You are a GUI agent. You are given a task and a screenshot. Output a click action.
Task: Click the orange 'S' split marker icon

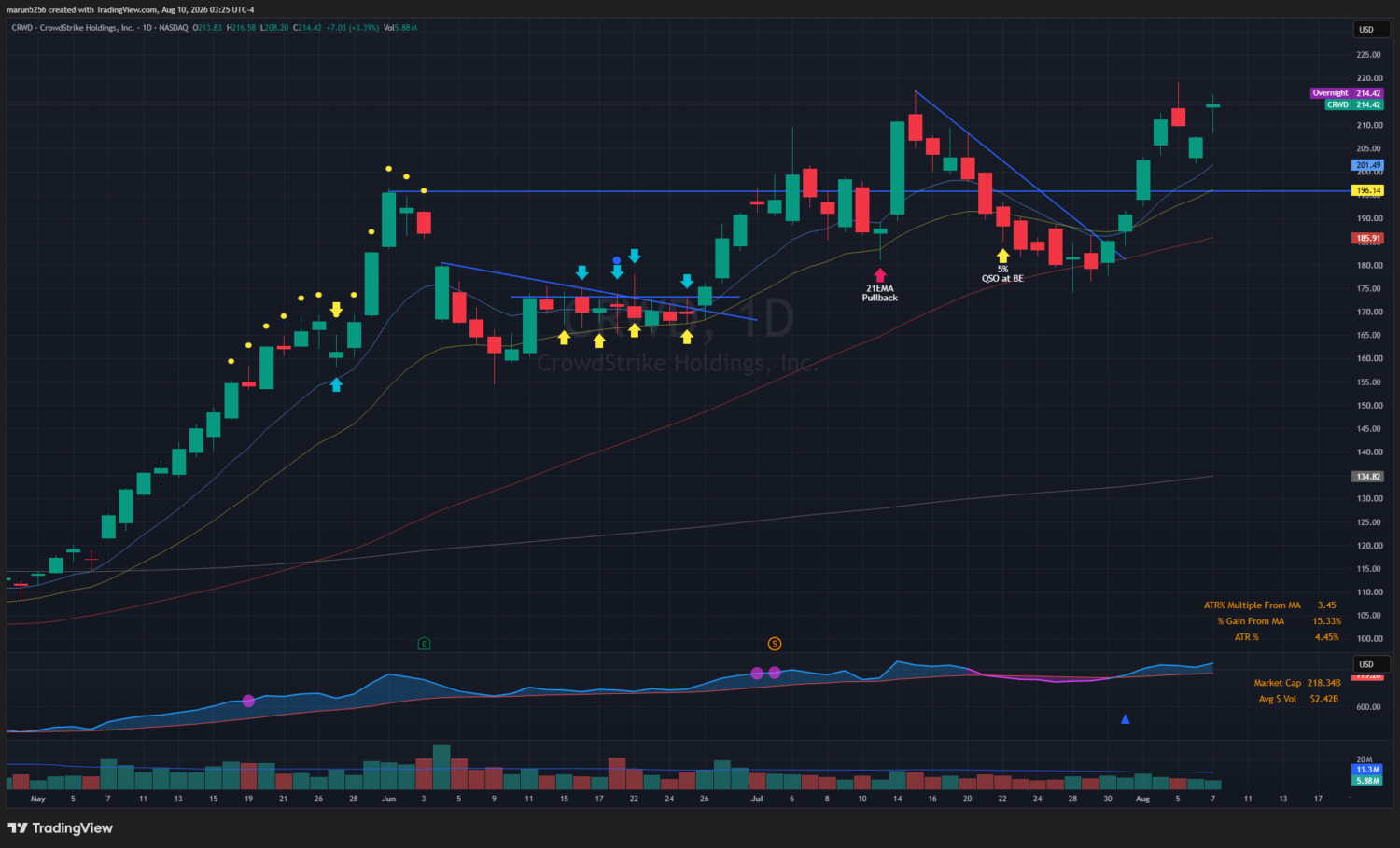tap(774, 644)
